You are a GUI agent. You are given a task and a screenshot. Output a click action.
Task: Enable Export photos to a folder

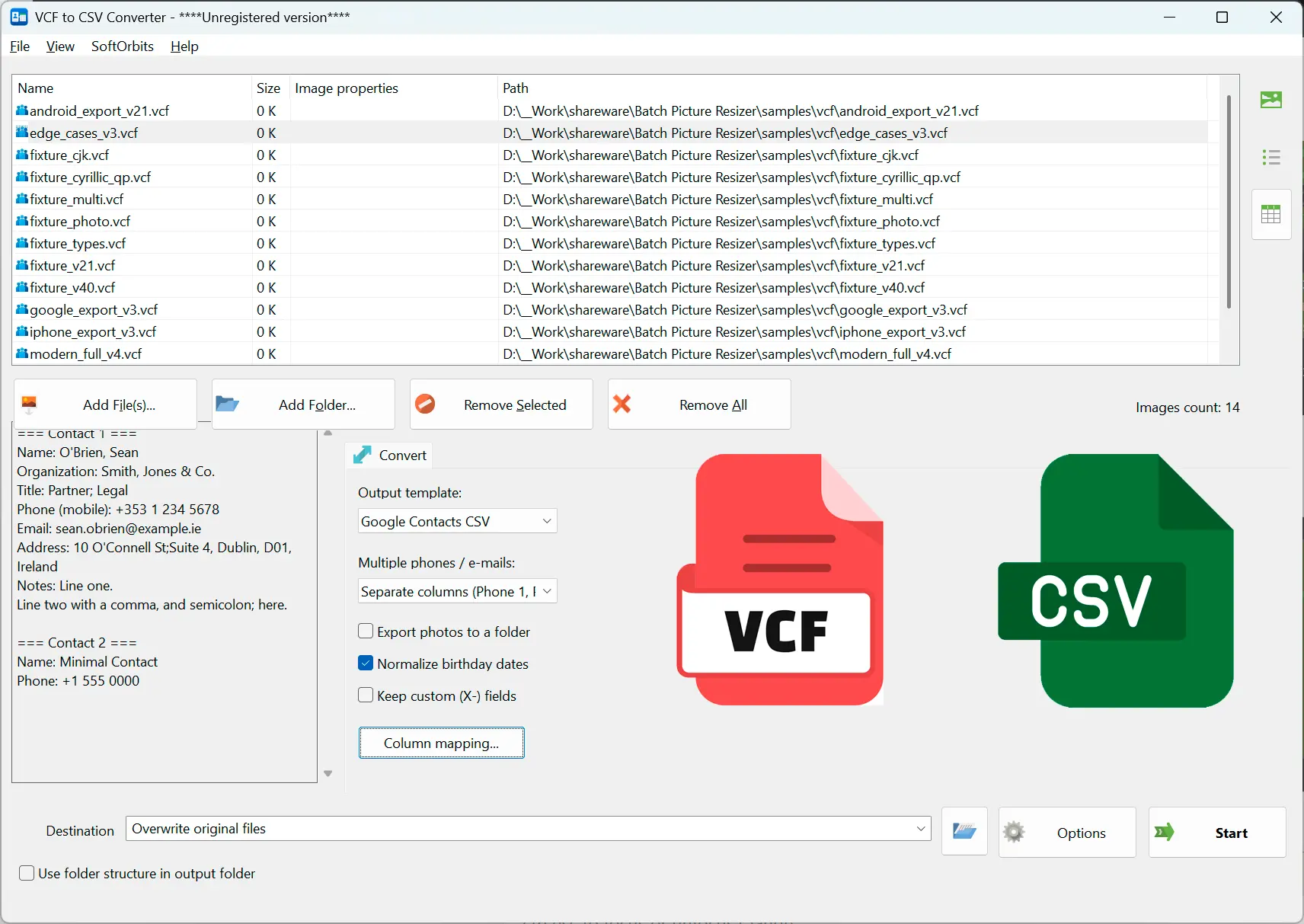pos(366,631)
